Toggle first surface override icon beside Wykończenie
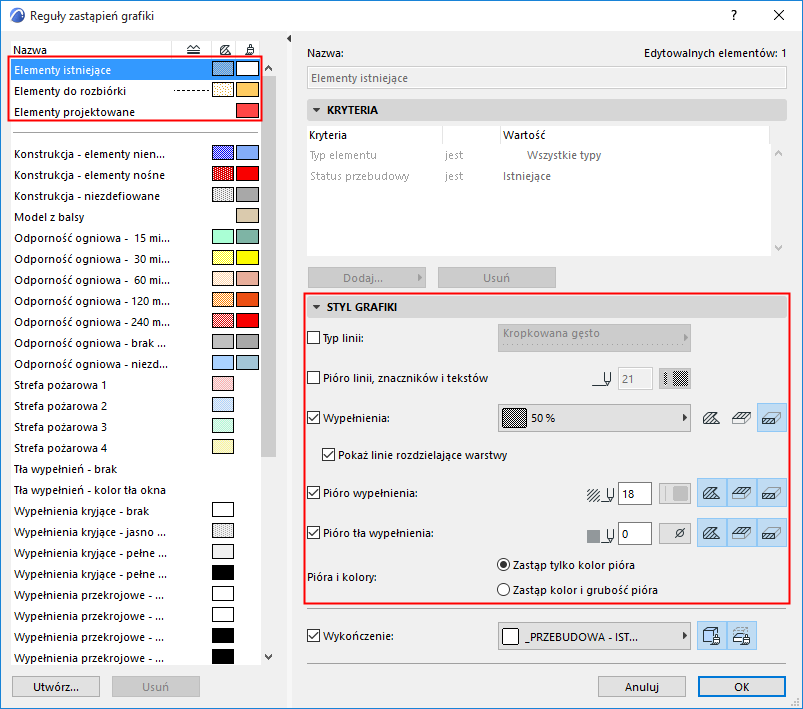The image size is (803, 709). [x=711, y=636]
